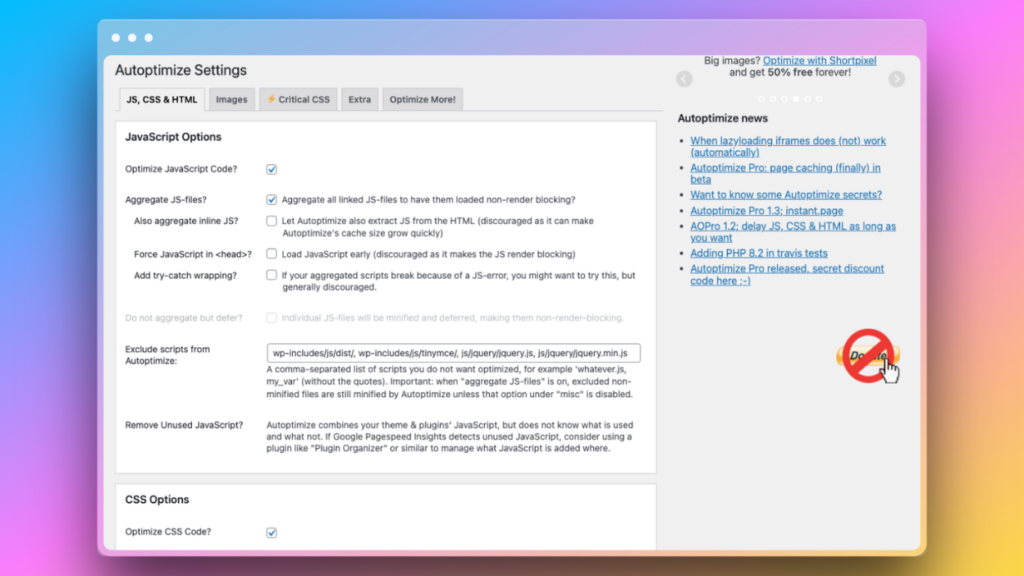Click the 'CSS Options' heading
Screen dimensions: 1024x576
coord(157,499)
